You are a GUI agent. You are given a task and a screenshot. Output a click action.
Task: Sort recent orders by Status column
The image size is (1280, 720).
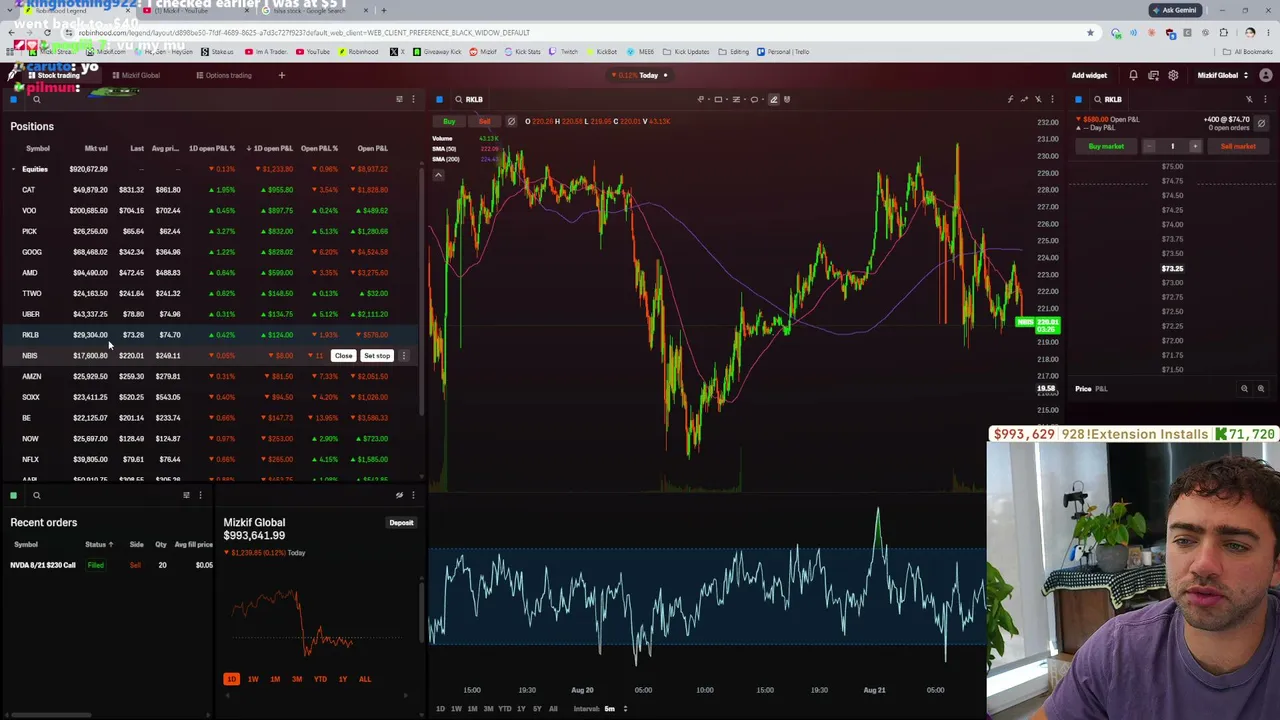pyautogui.click(x=99, y=544)
